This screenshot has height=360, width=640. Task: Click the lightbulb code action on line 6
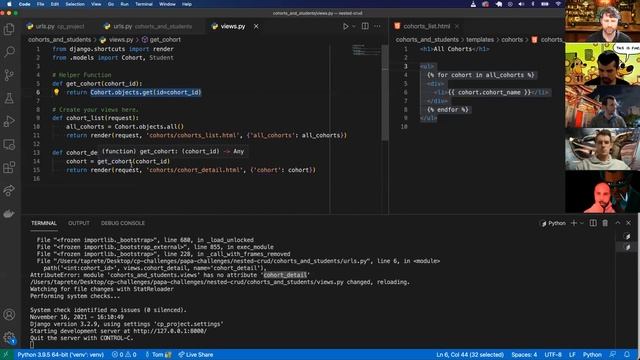[56, 92]
